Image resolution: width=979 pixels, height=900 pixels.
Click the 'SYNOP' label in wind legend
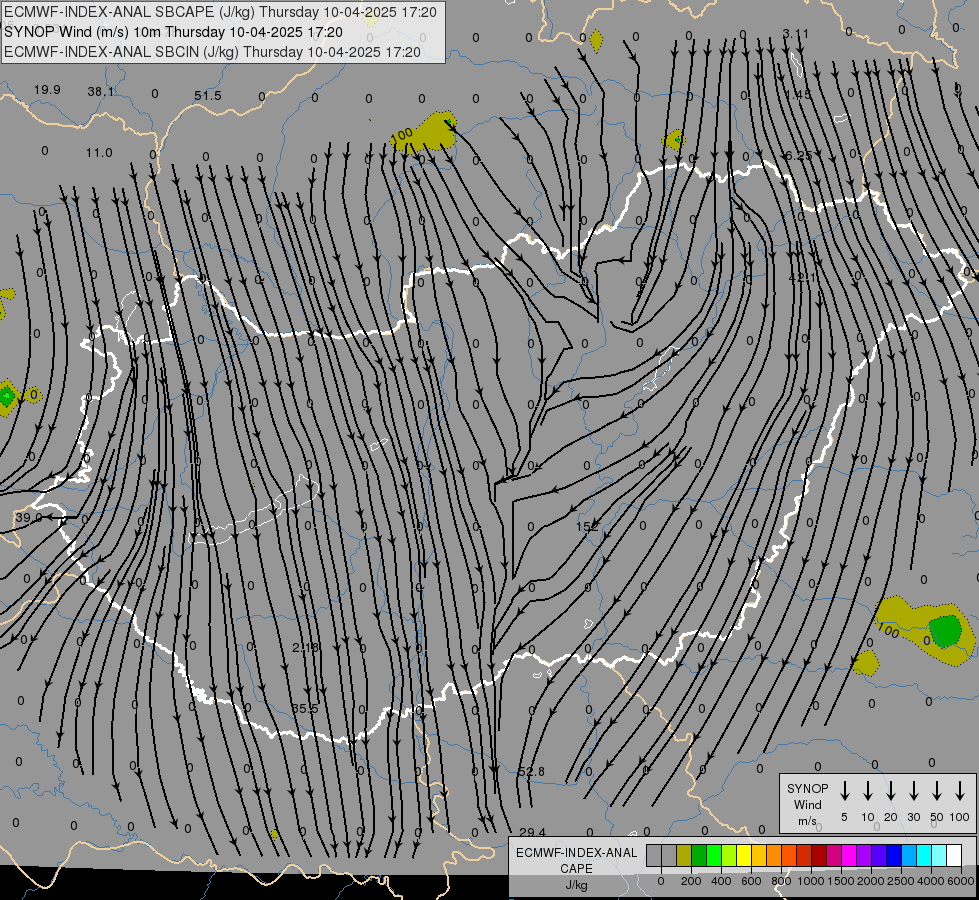(x=807, y=789)
